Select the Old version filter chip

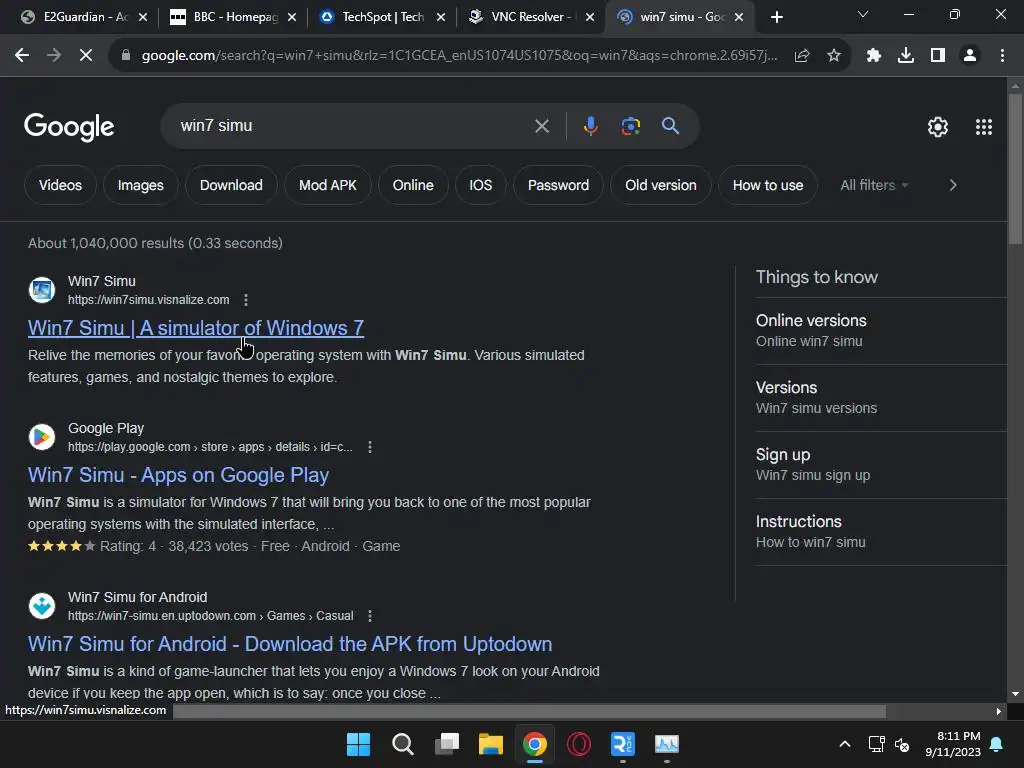[661, 185]
